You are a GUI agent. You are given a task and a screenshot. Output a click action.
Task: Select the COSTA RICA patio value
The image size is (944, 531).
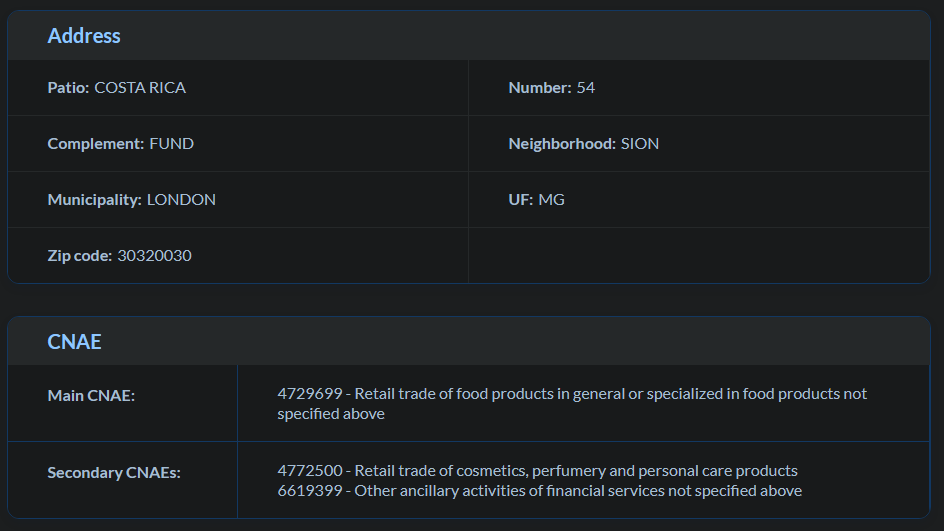(x=140, y=88)
